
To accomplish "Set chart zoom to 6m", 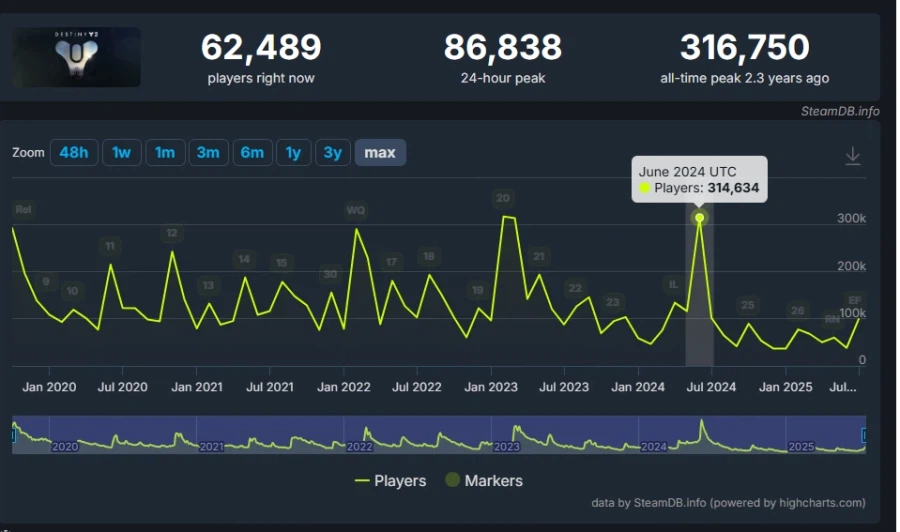I will (252, 153).
